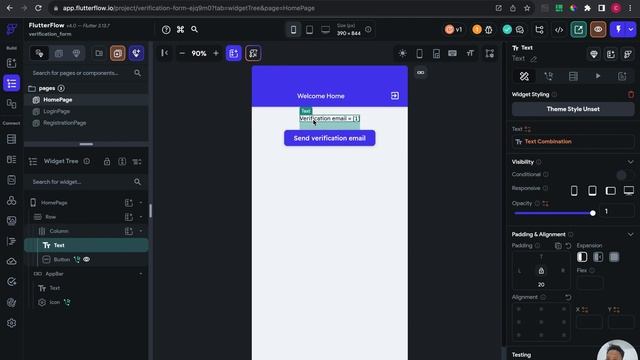The width and height of the screenshot is (640, 360).
Task: Toggle the Conditional visibility switch
Action: [x=625, y=175]
